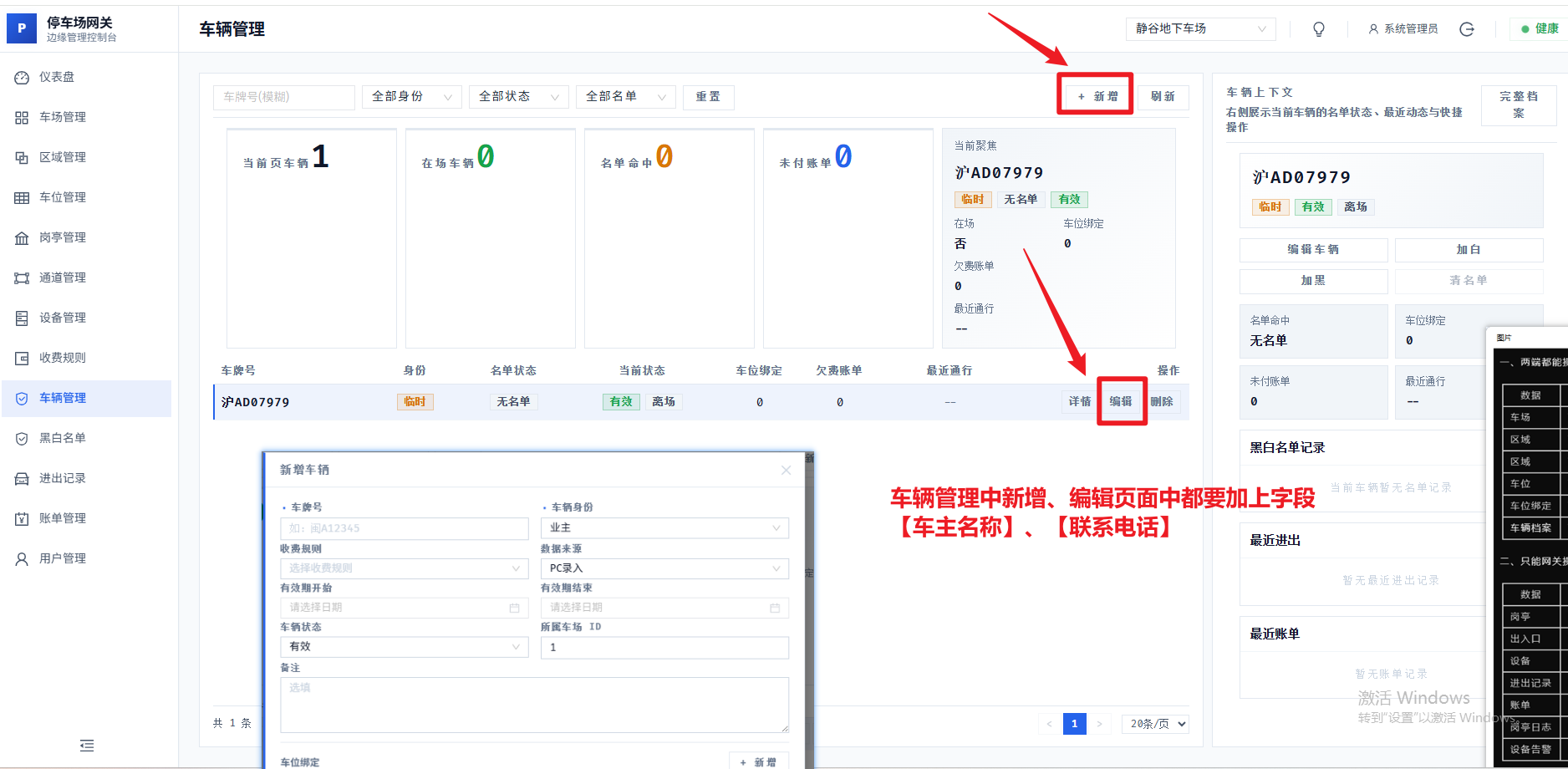Viewport: 1568px width, 769px height.
Task: Click calendar icon in validity start field
Action: tap(514, 608)
